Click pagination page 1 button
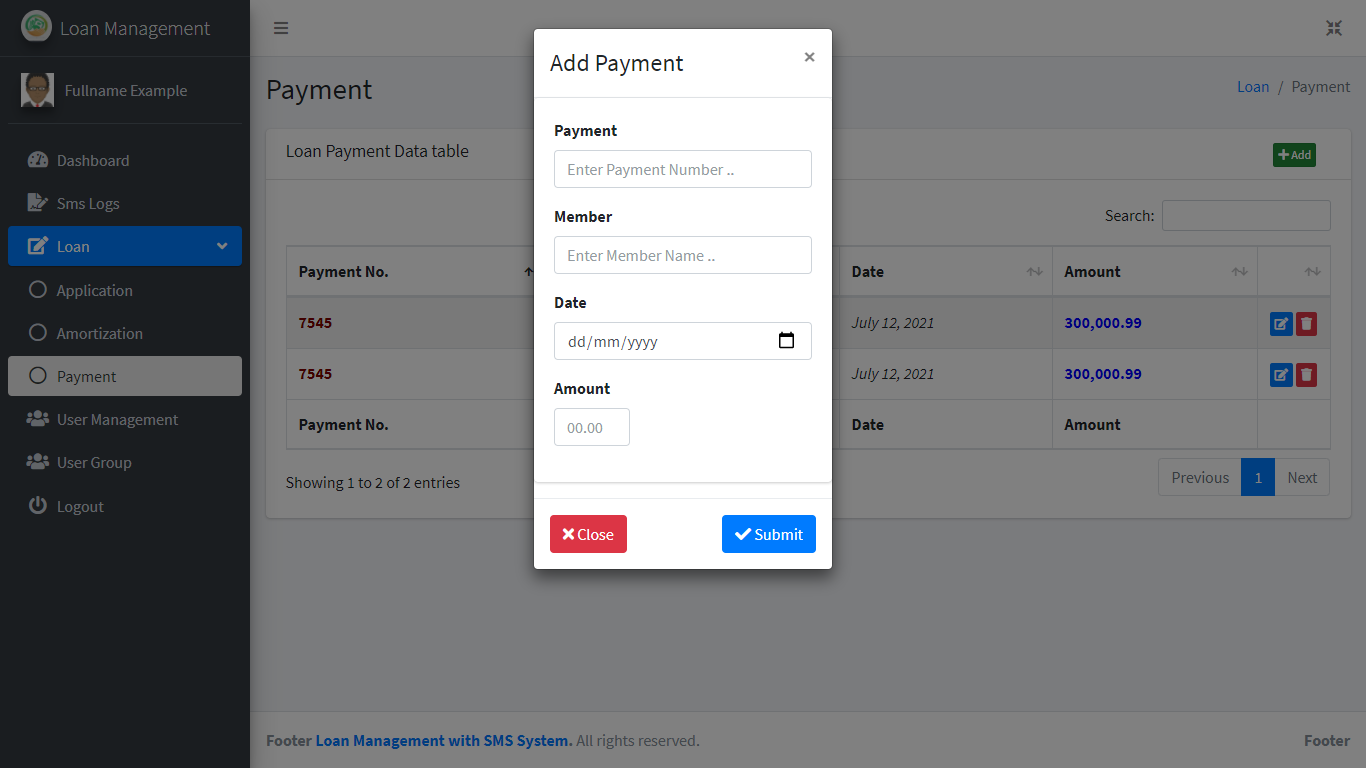The width and height of the screenshot is (1366, 768). [x=1258, y=477]
